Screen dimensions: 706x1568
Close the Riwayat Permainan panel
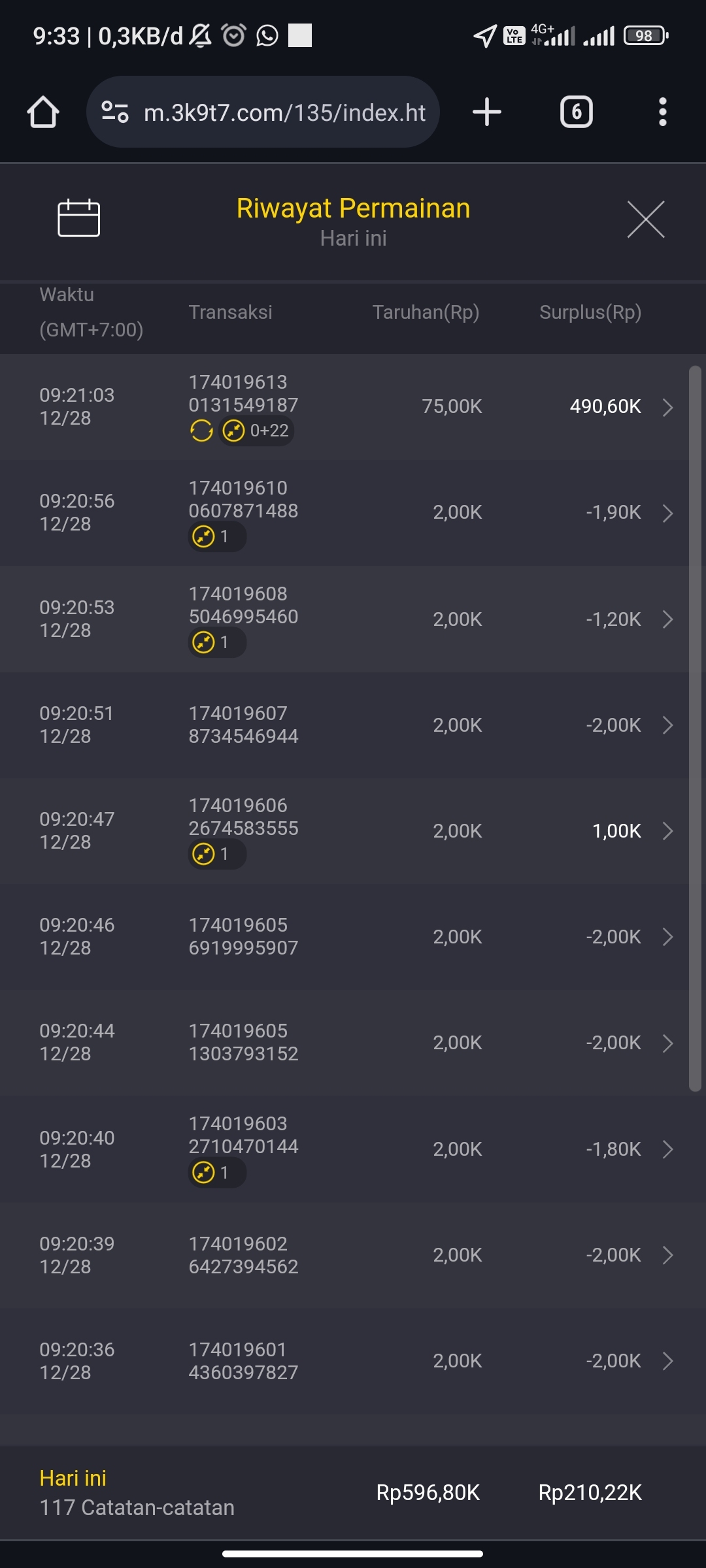(645, 220)
